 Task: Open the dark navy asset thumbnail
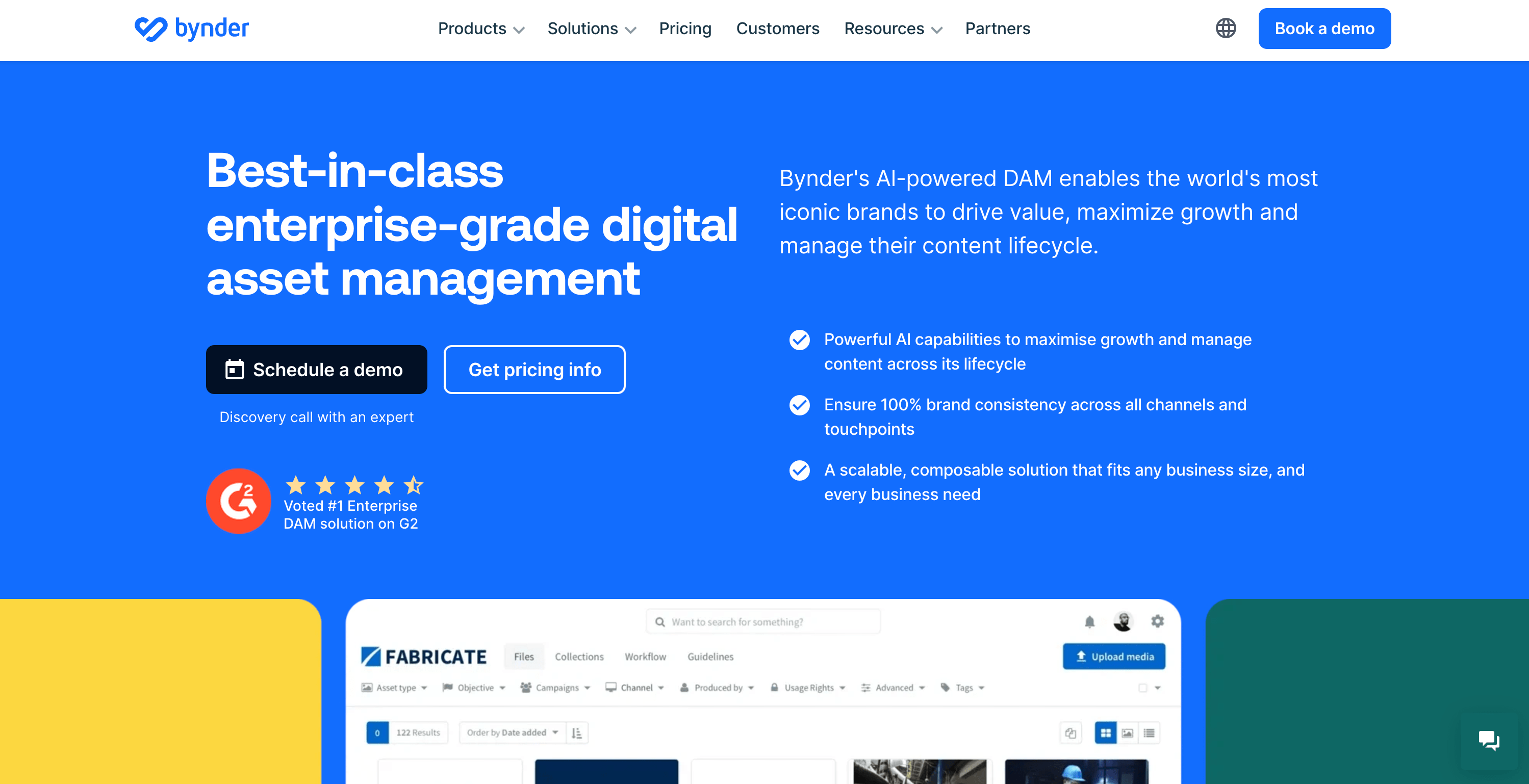click(606, 772)
